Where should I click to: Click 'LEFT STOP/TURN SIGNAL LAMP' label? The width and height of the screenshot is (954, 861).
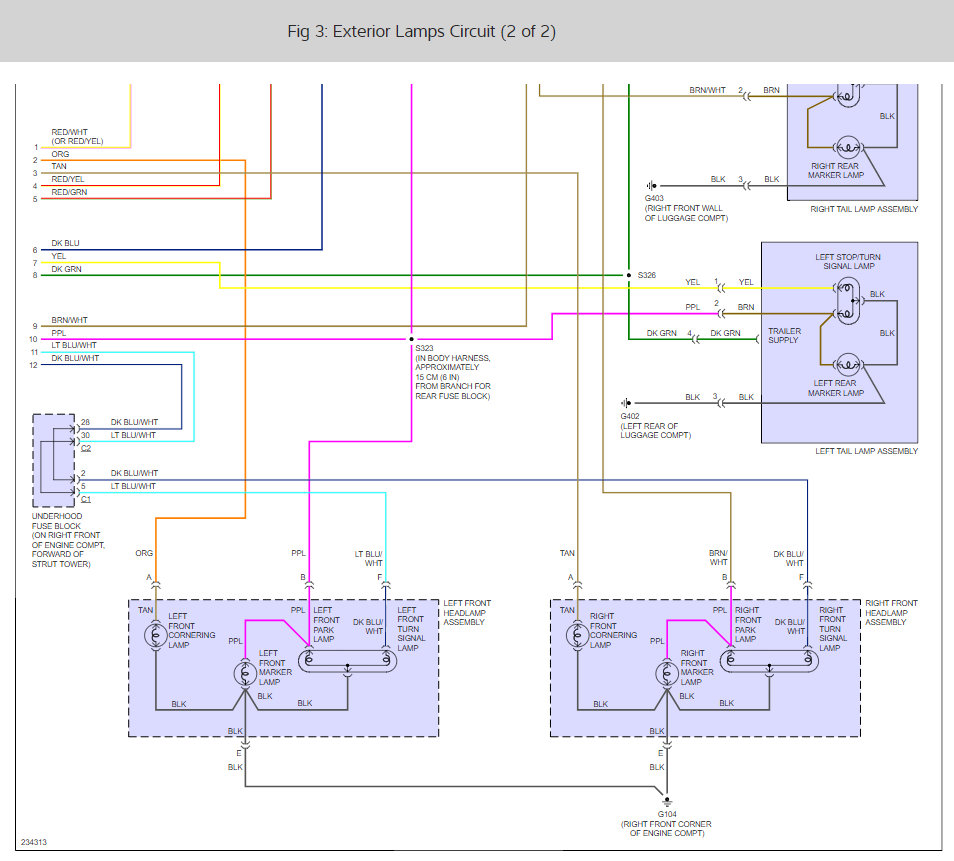click(x=848, y=262)
